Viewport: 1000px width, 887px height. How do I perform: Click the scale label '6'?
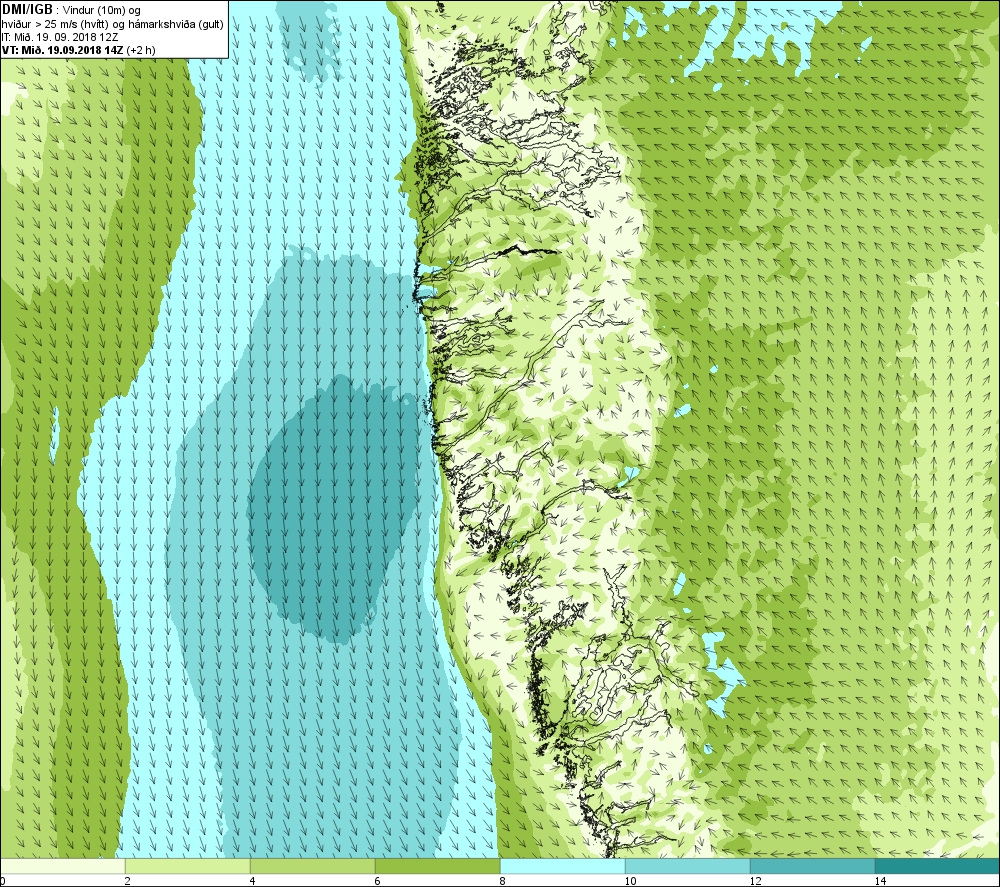(x=378, y=881)
